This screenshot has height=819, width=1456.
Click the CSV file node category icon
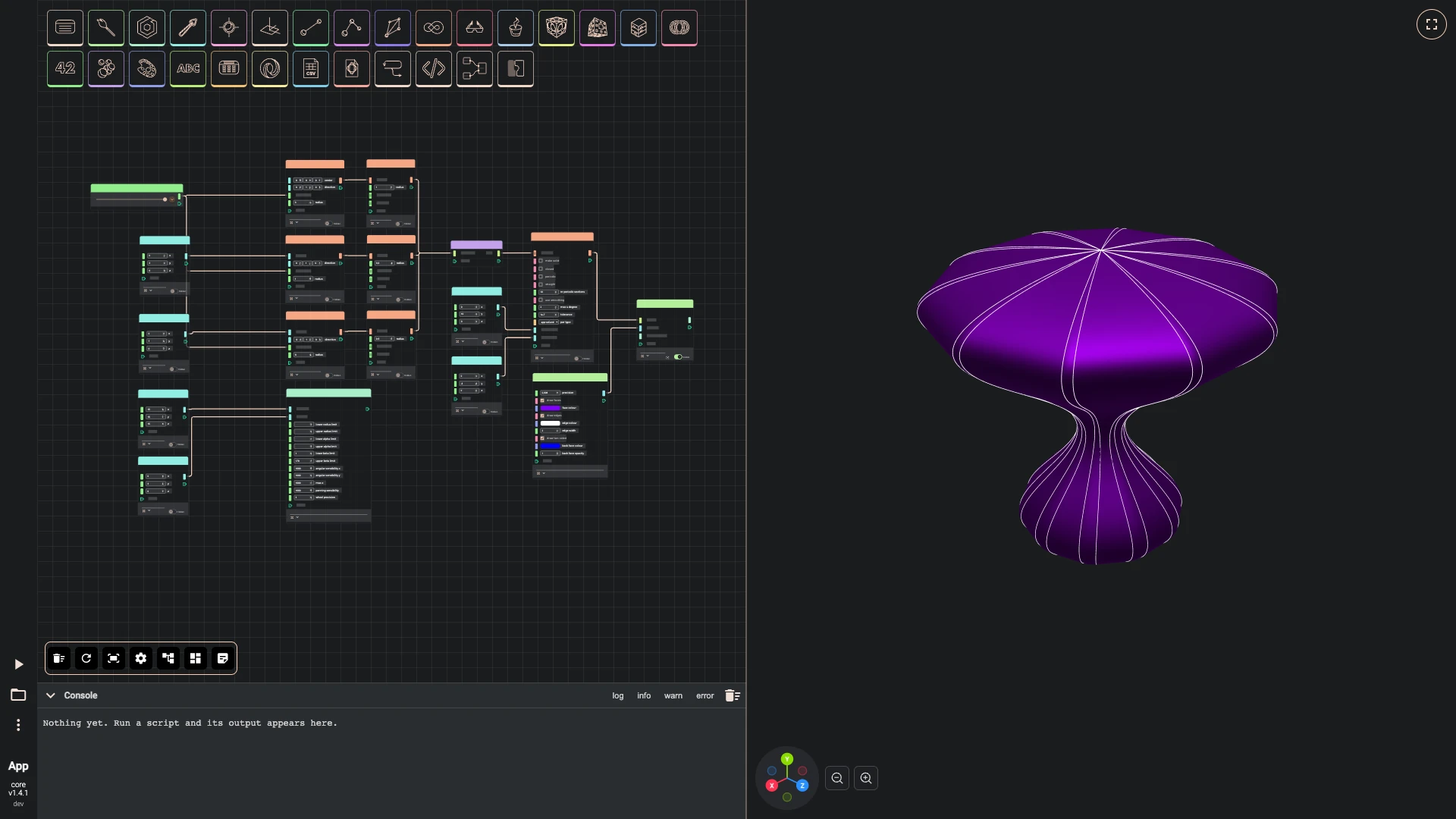pyautogui.click(x=311, y=69)
